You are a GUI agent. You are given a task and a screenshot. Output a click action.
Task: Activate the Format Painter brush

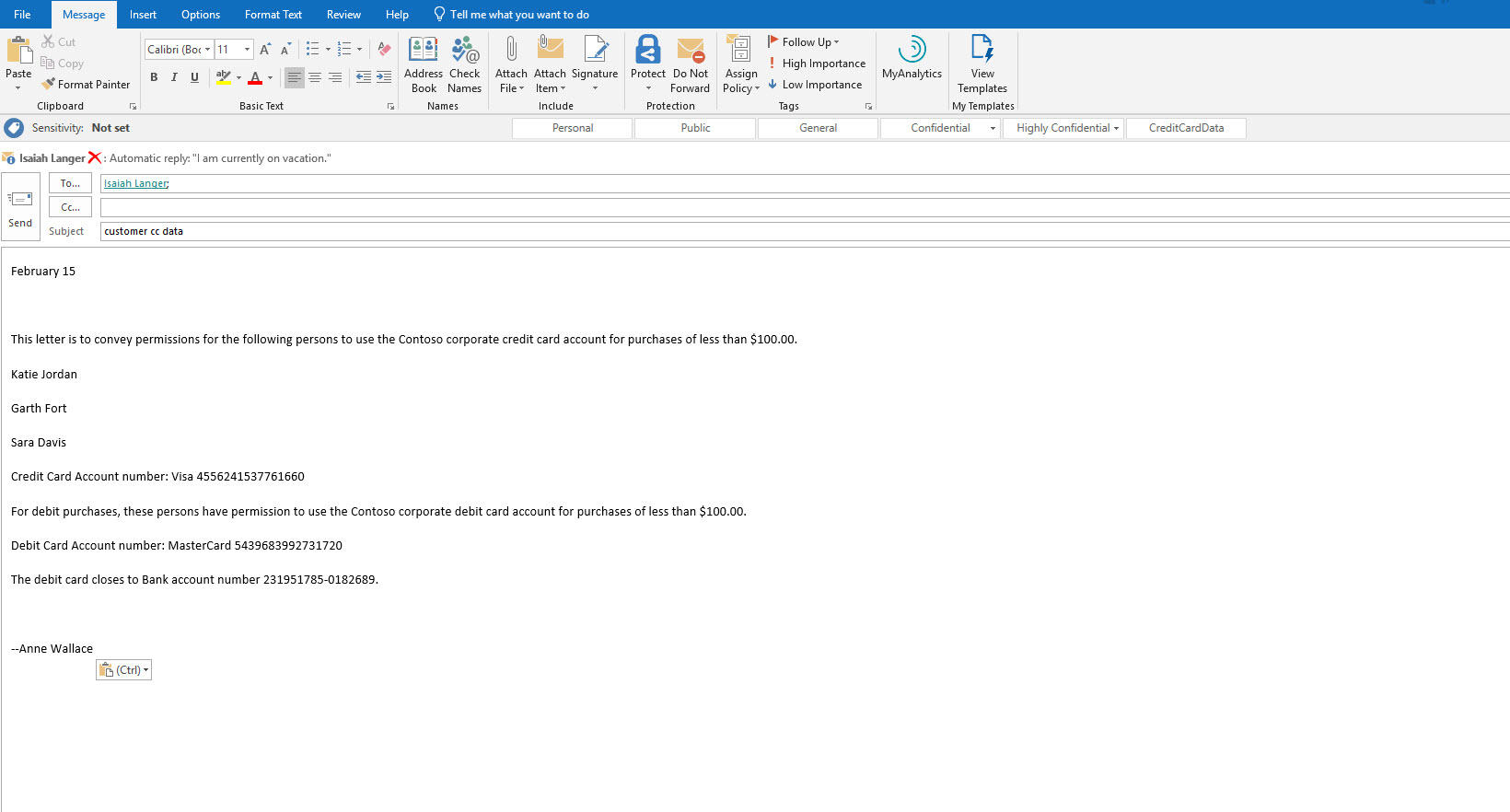pos(48,84)
